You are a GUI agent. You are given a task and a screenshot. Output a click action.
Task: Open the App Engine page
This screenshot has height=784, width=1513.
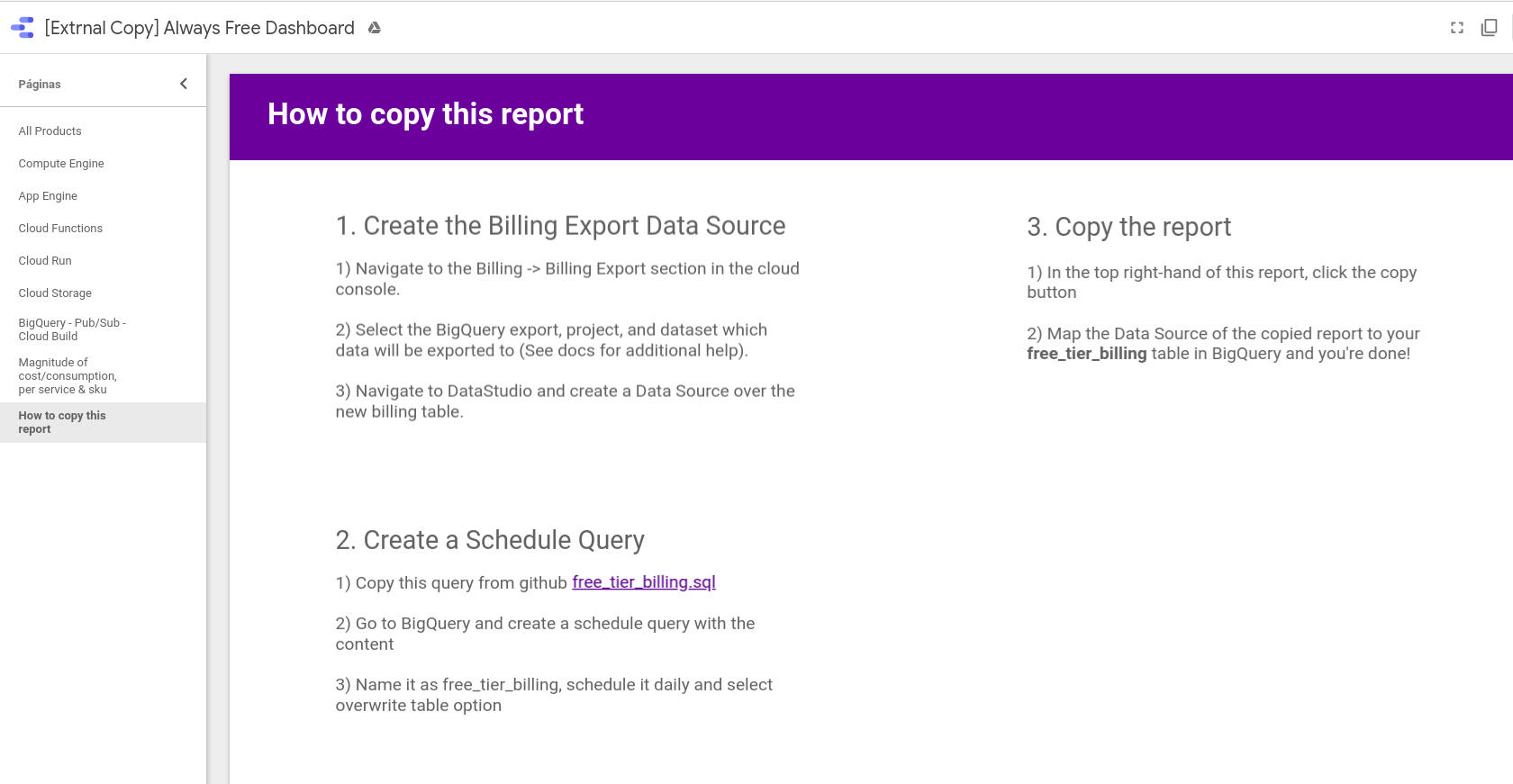pyautogui.click(x=103, y=196)
